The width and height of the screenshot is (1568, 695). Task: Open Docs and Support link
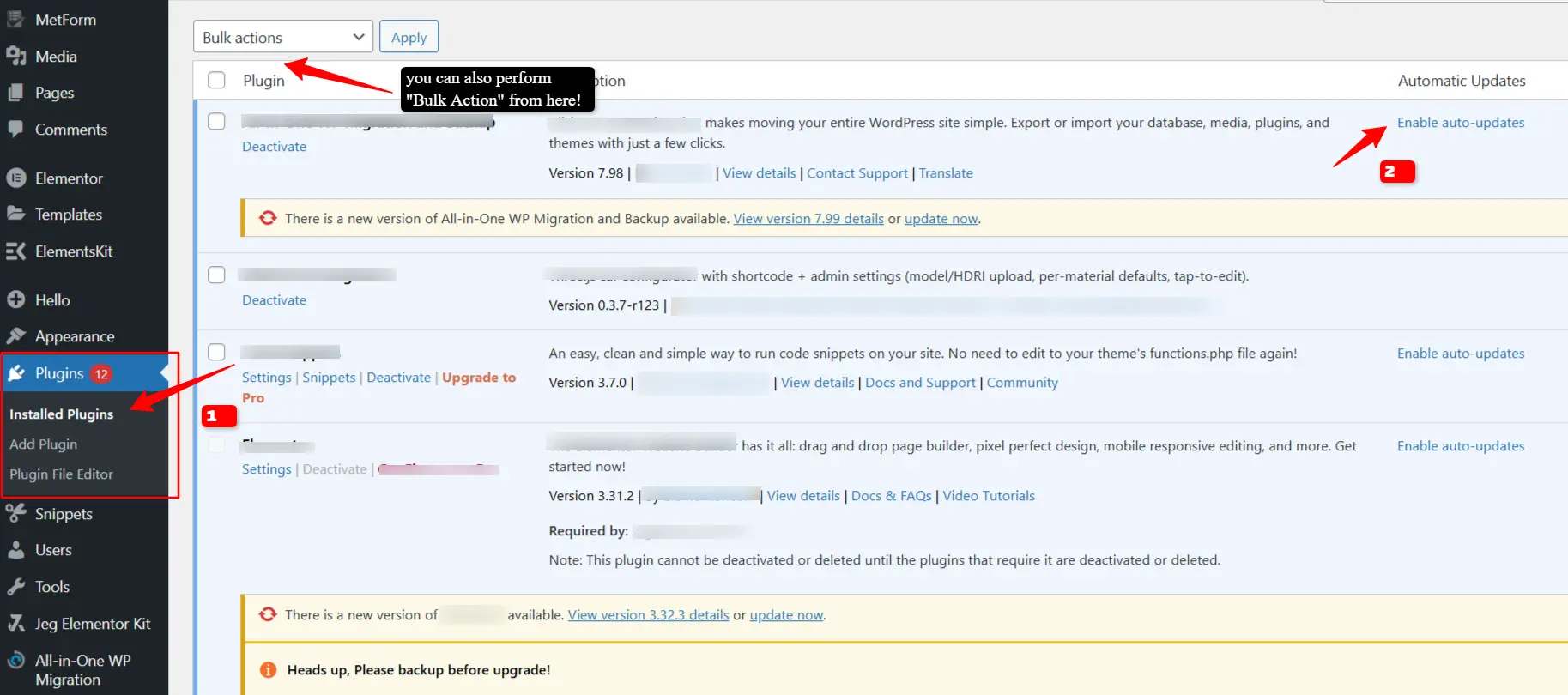click(x=920, y=383)
